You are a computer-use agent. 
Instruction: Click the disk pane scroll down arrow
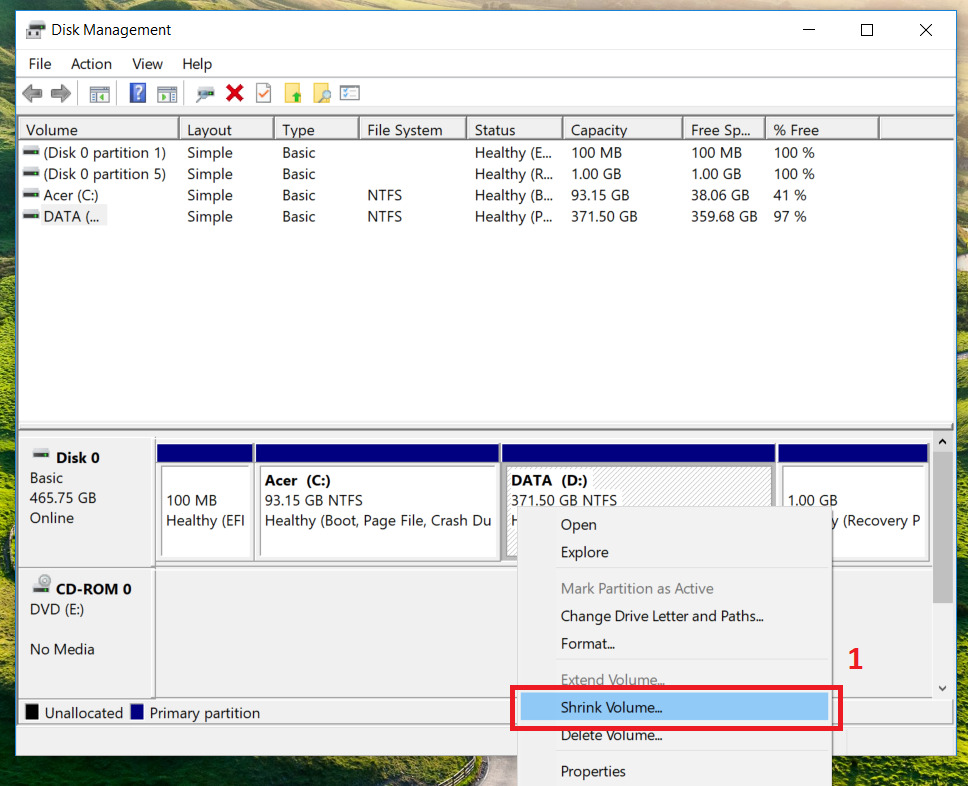point(942,688)
